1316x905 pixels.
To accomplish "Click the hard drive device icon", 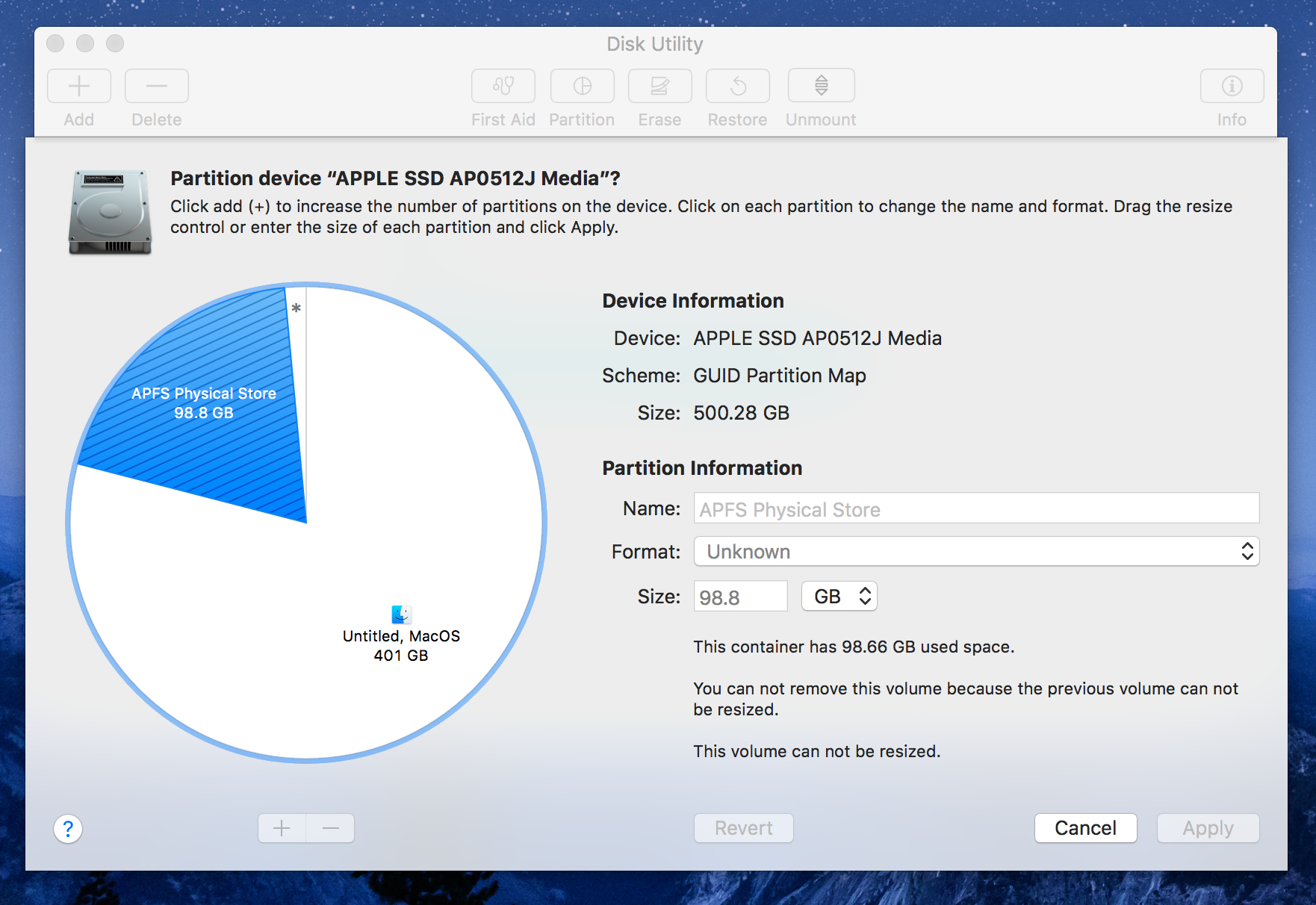I will (111, 212).
